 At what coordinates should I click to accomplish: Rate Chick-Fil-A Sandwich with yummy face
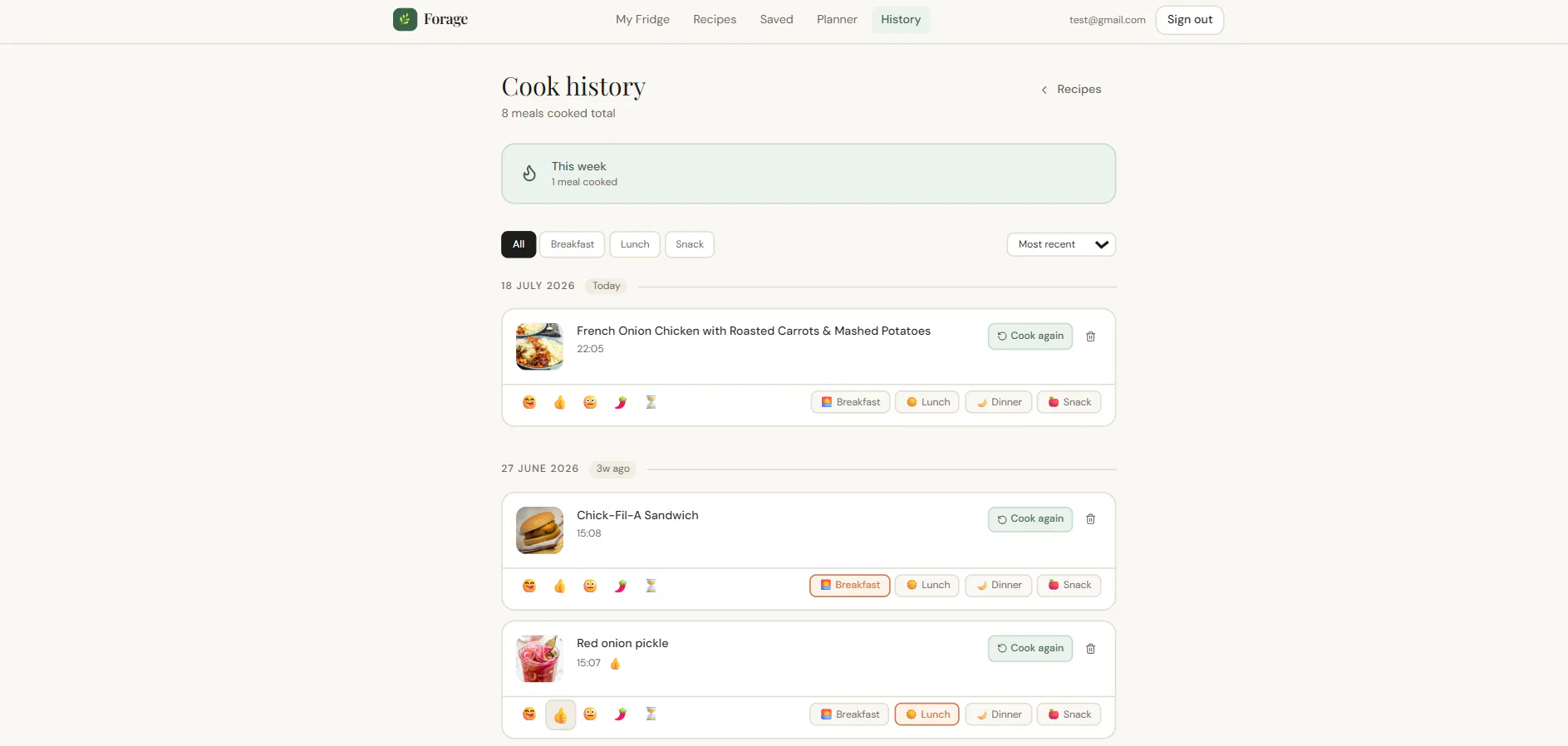point(529,586)
